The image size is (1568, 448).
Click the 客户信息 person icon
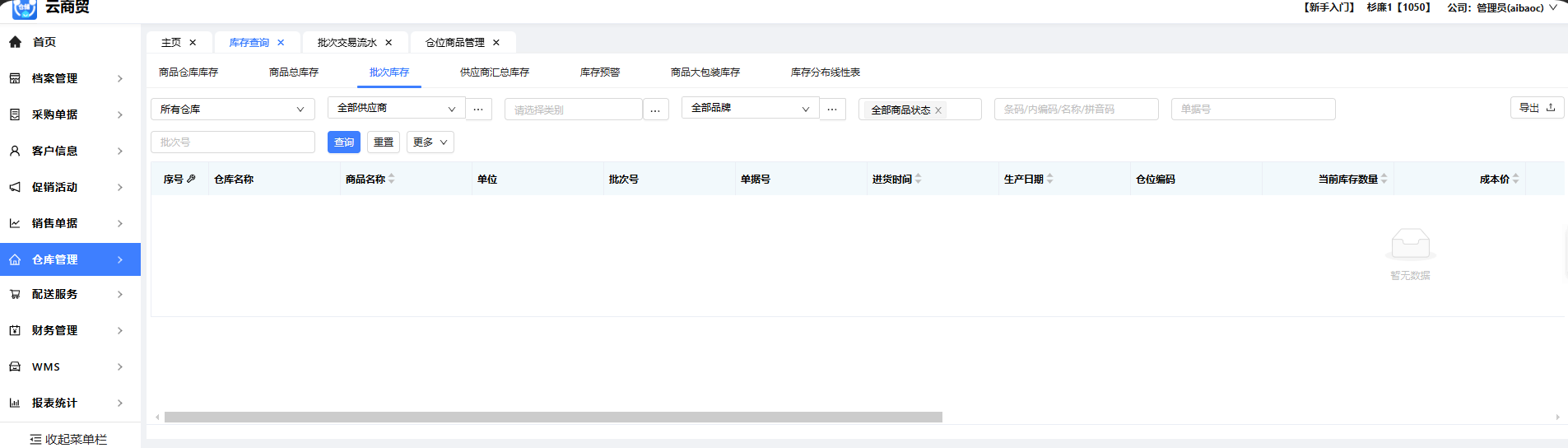tap(15, 151)
